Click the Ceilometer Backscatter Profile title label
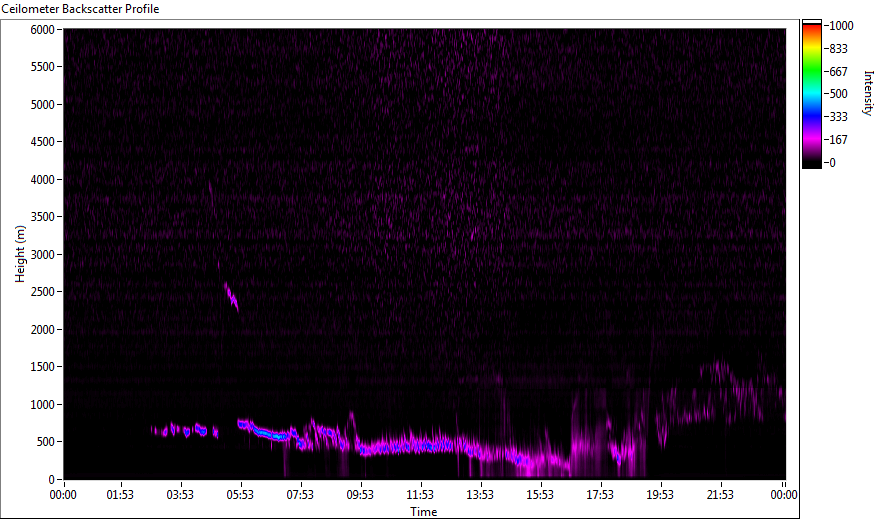878x519 pixels. [80, 8]
